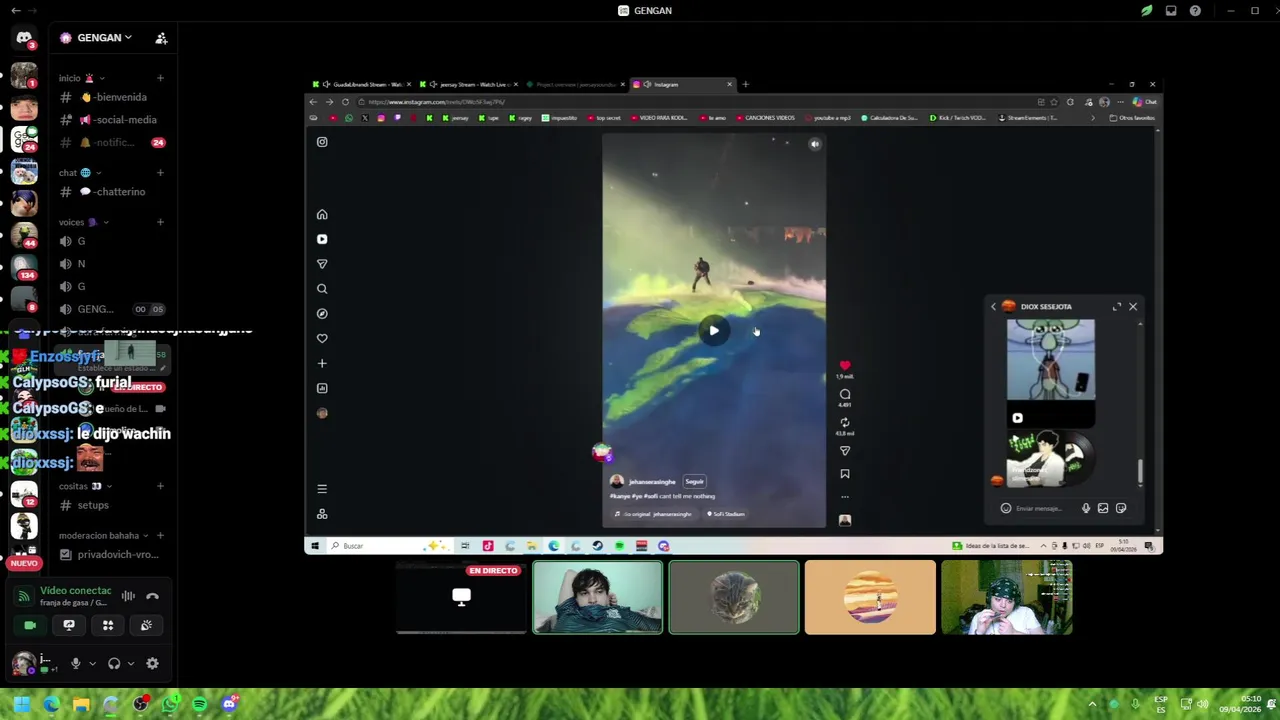Viewport: 1280px width, 720px height.
Task: Open the server with 134 notifications
Action: pyautogui.click(x=24, y=267)
